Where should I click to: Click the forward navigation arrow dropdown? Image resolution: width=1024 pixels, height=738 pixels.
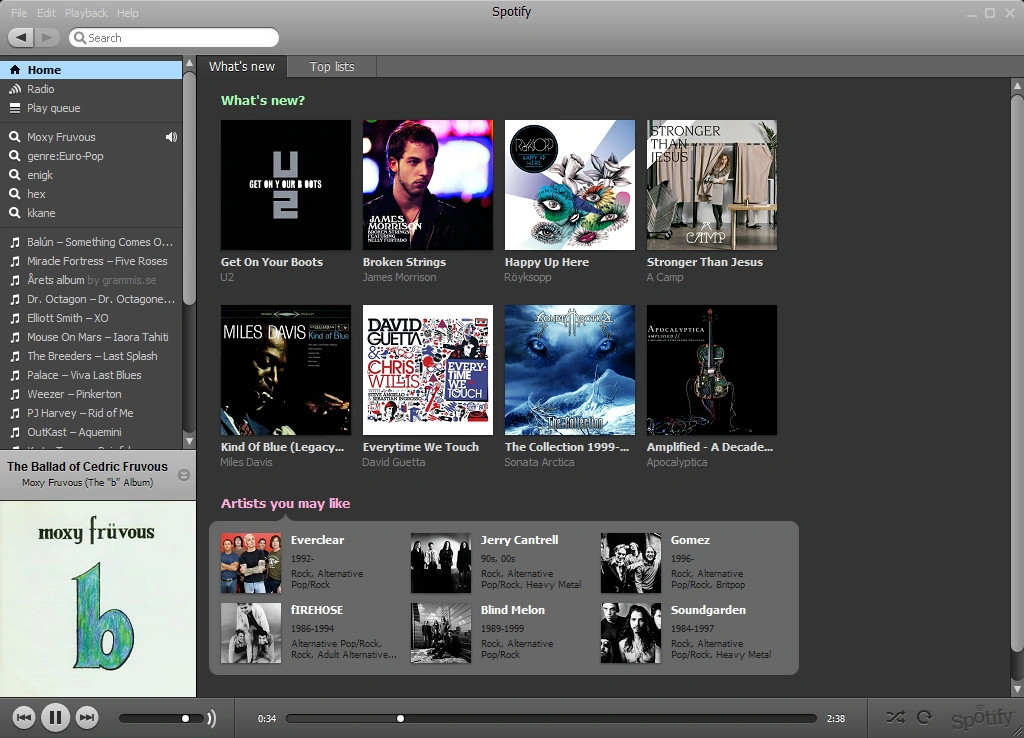point(44,36)
